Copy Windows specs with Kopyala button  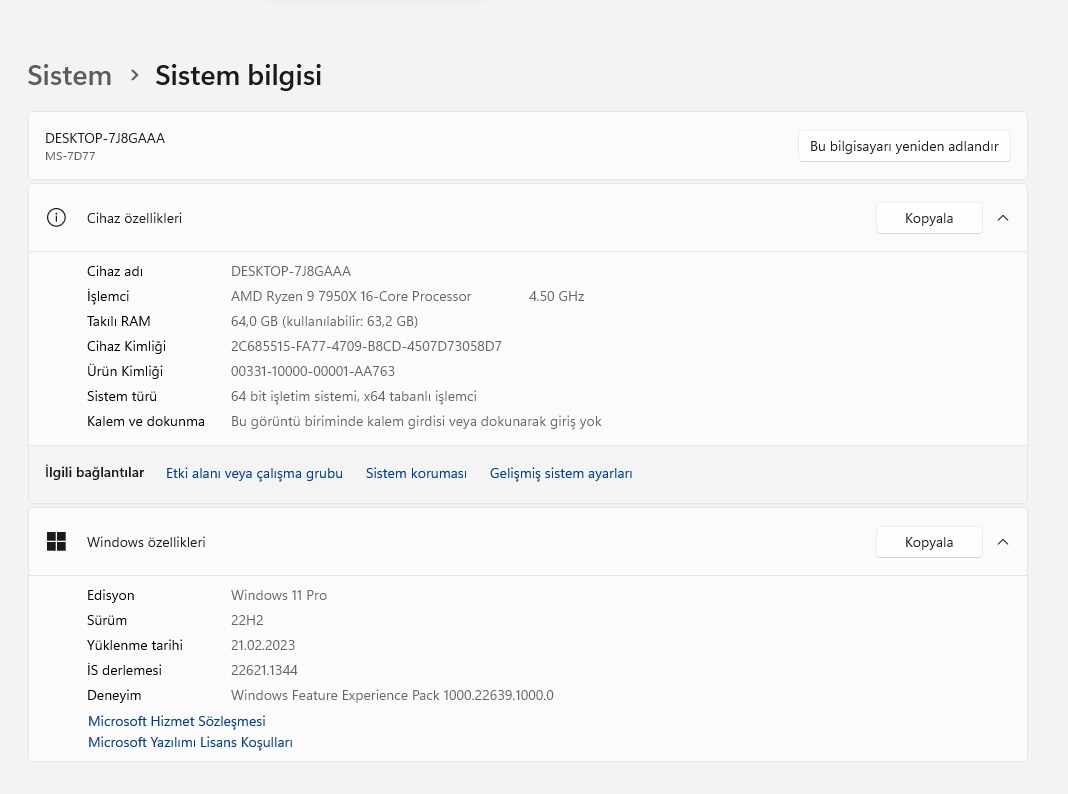(928, 542)
